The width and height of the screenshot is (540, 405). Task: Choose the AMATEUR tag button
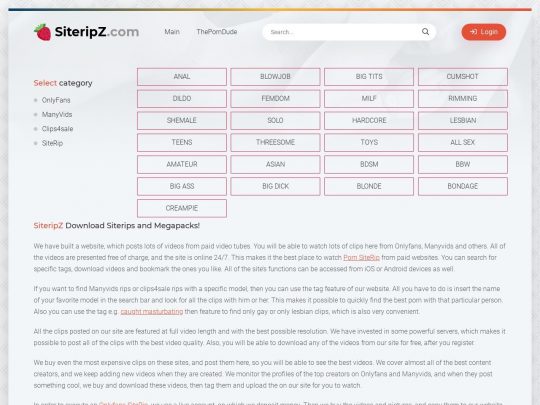[182, 164]
